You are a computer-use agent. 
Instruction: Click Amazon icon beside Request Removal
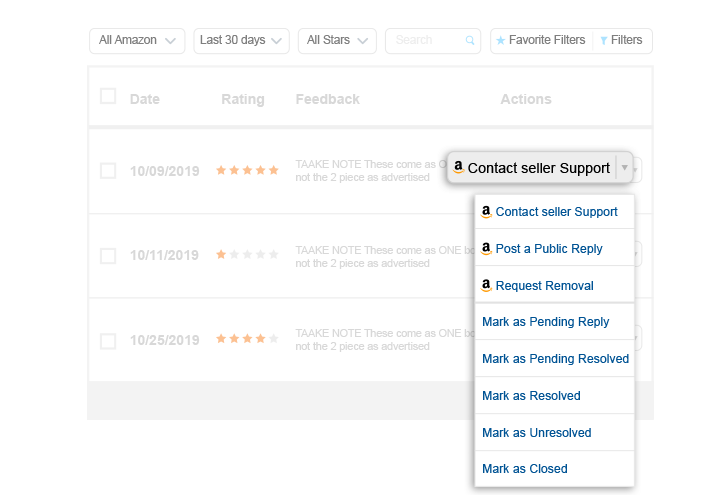point(486,286)
